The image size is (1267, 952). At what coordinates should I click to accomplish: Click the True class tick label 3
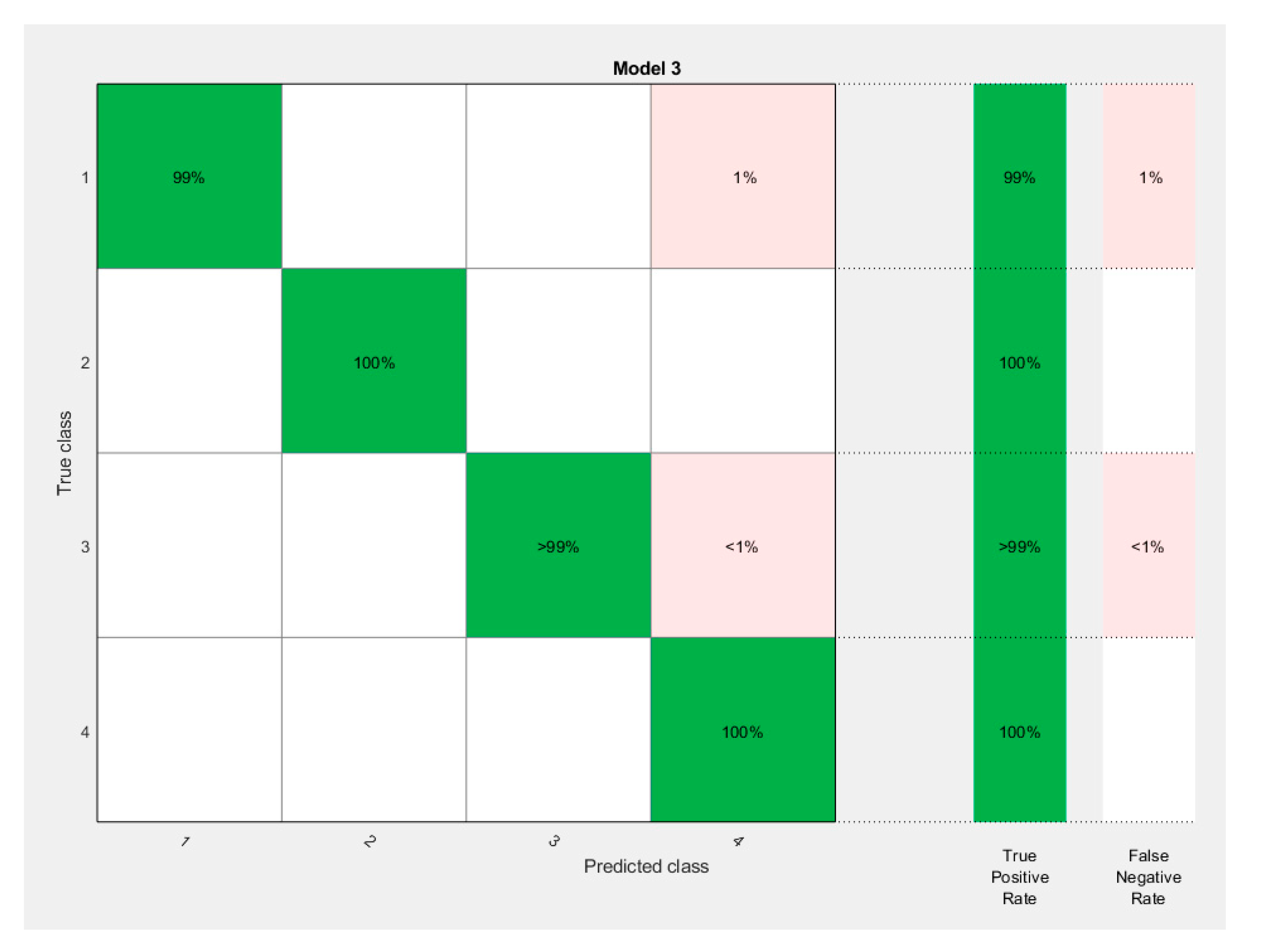[x=86, y=547]
